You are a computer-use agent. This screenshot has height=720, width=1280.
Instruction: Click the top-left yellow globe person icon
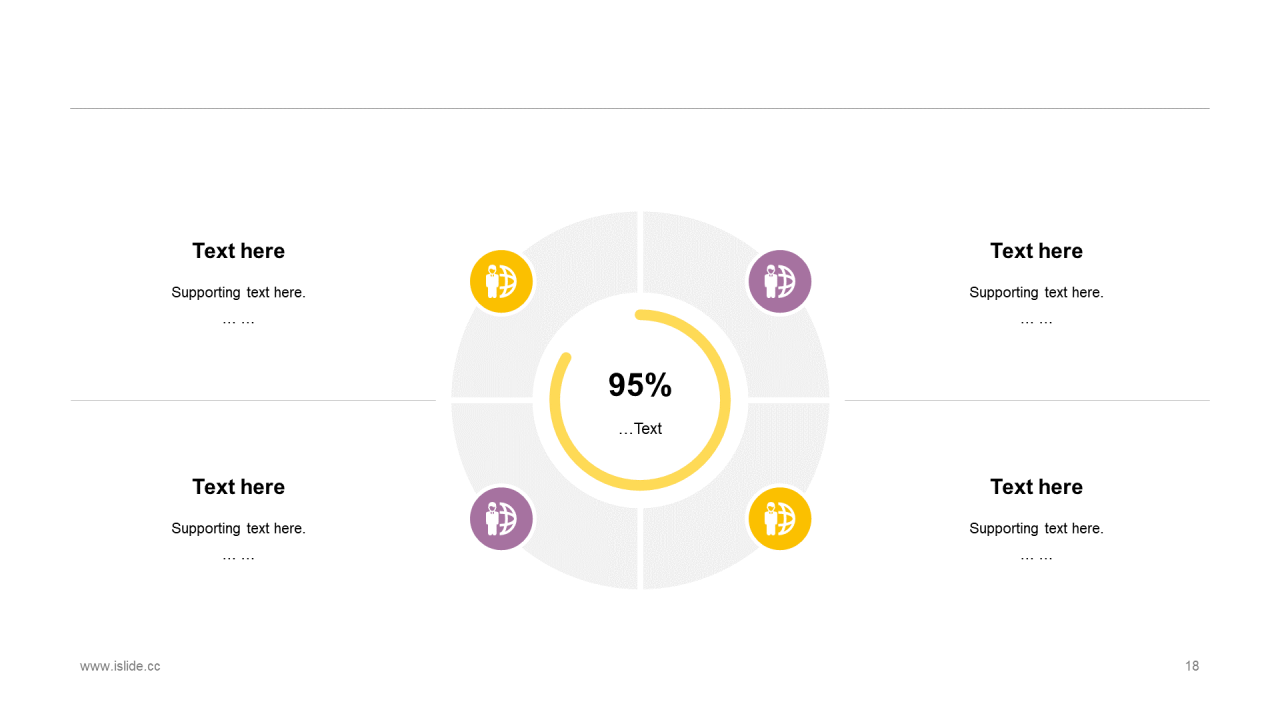tap(501, 281)
